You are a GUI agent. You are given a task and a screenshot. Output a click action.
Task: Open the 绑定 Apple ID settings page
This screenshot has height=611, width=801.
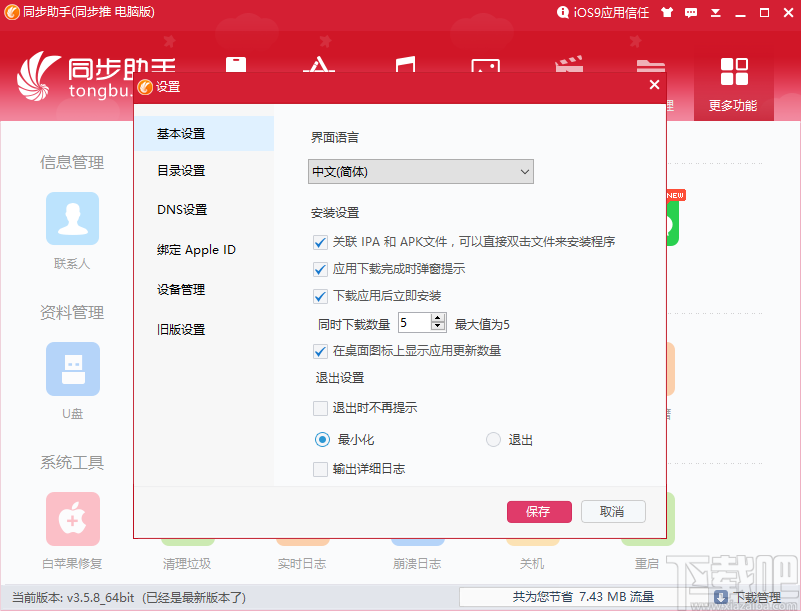(195, 249)
